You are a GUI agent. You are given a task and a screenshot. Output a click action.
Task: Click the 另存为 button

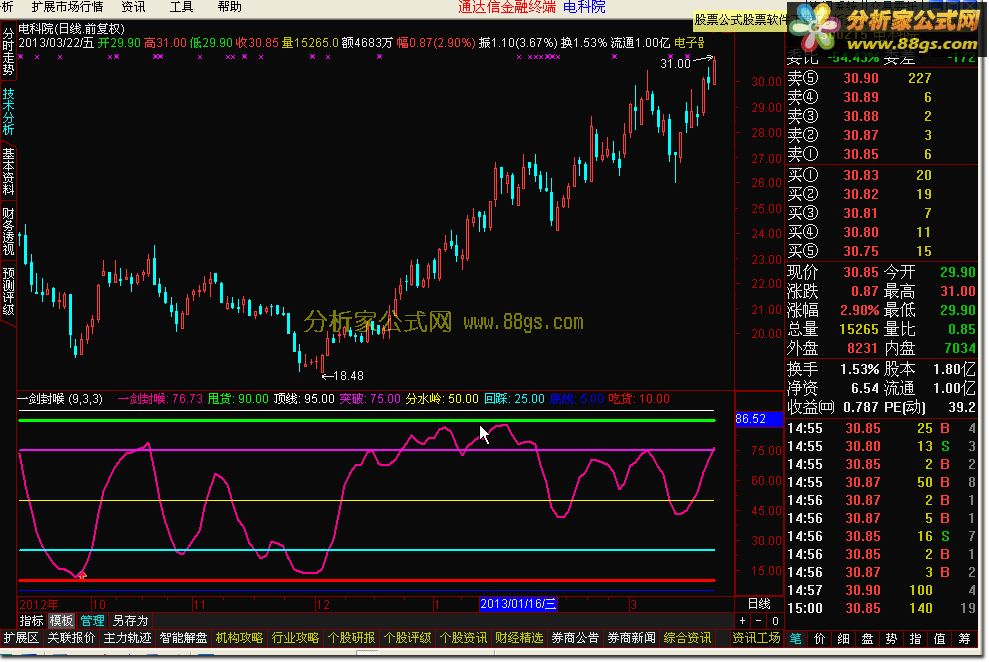point(131,621)
